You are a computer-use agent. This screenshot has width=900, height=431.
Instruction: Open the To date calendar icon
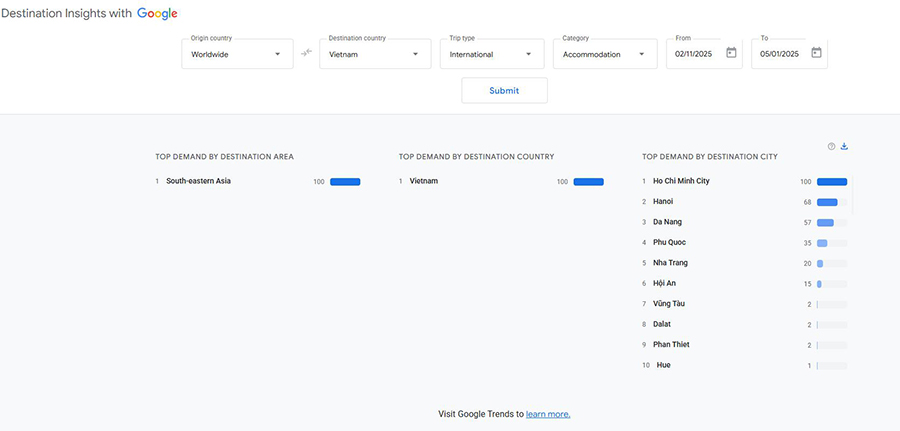click(816, 53)
